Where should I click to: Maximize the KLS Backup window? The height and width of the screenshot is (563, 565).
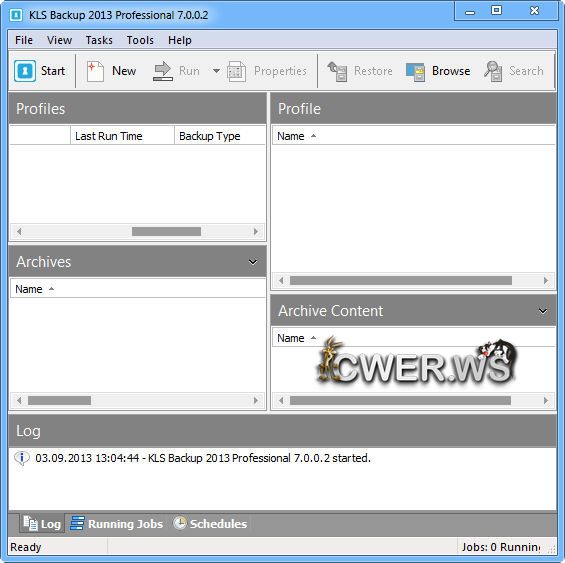[496, 10]
